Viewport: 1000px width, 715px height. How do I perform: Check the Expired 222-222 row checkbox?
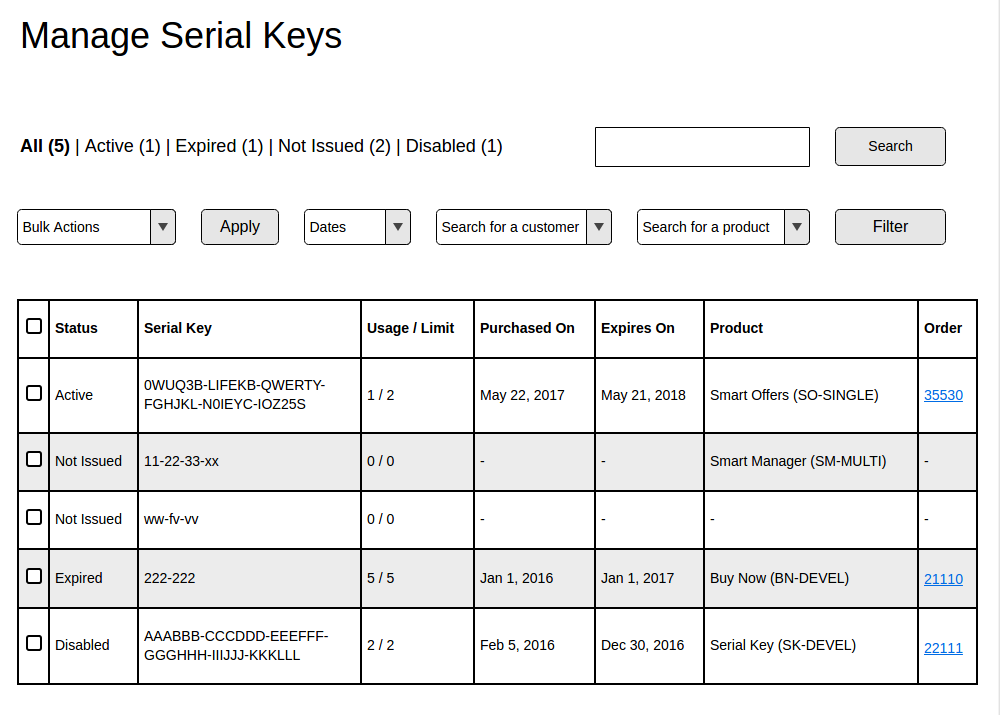pos(34,577)
